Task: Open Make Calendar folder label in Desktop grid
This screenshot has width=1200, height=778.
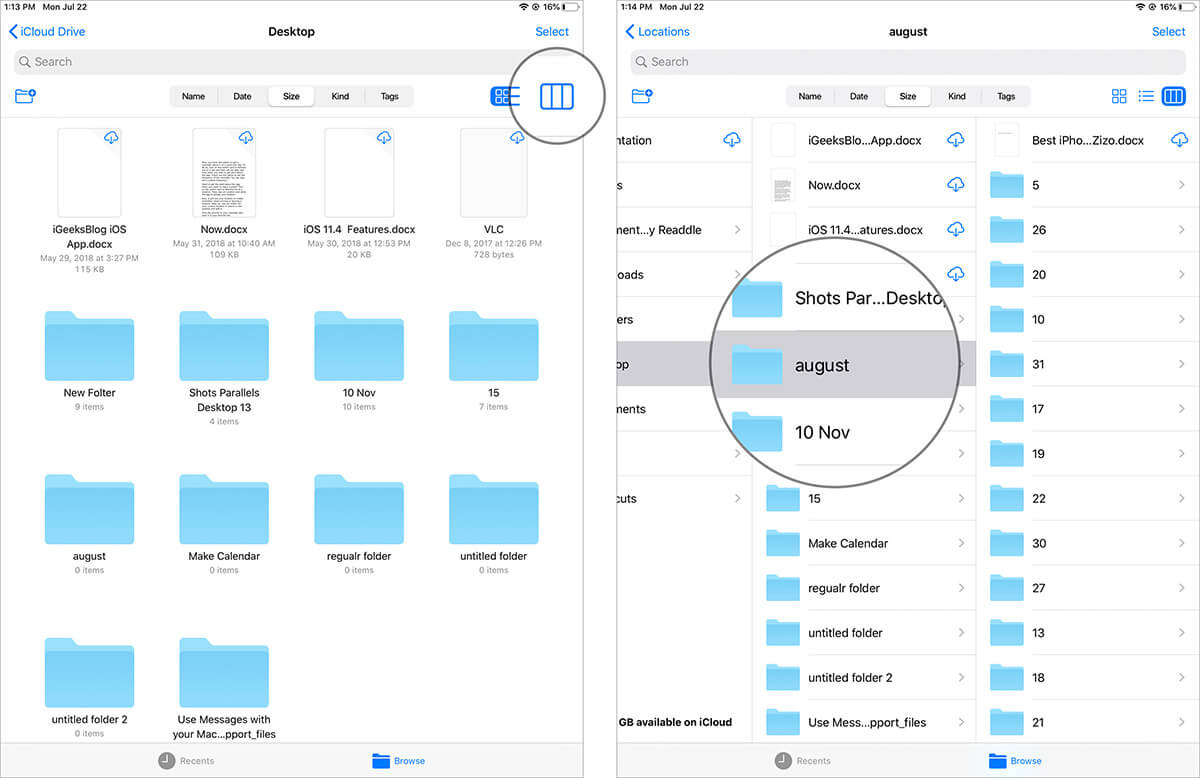Action: point(224,556)
